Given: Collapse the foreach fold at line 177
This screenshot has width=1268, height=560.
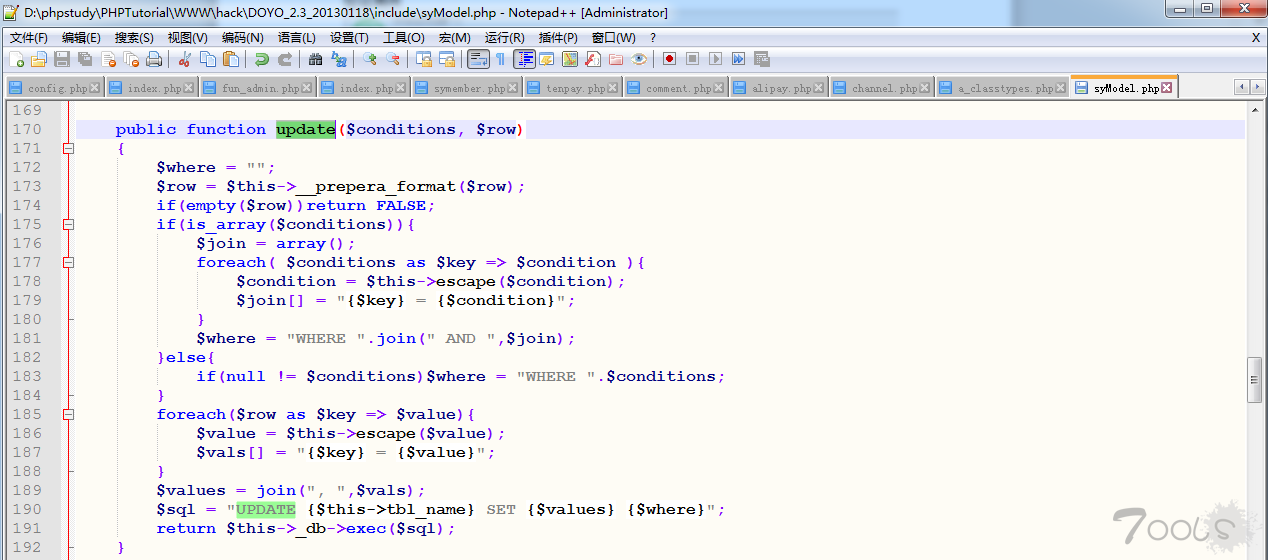Looking at the screenshot, I should pyautogui.click(x=68, y=262).
